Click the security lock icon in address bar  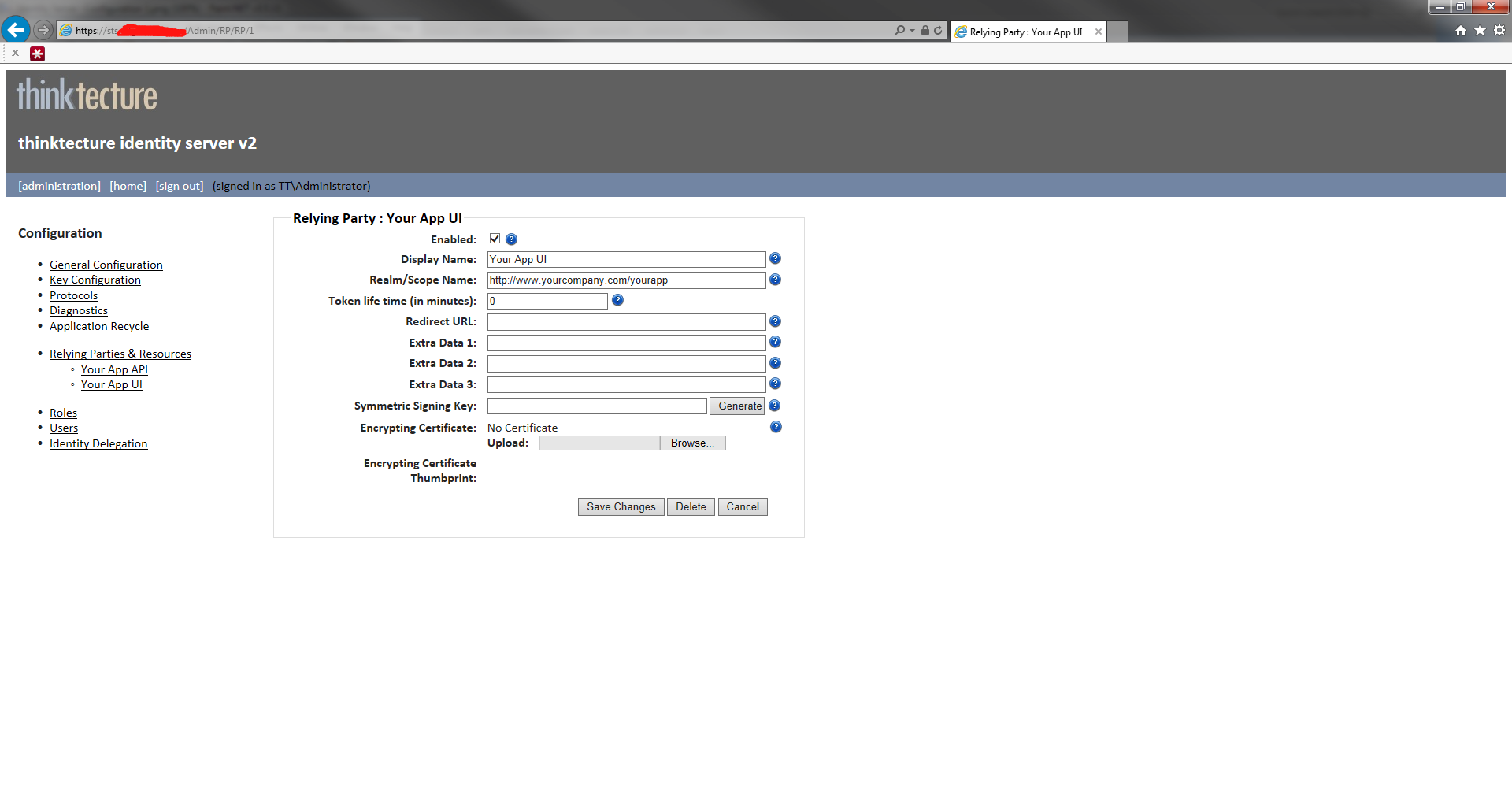click(925, 30)
